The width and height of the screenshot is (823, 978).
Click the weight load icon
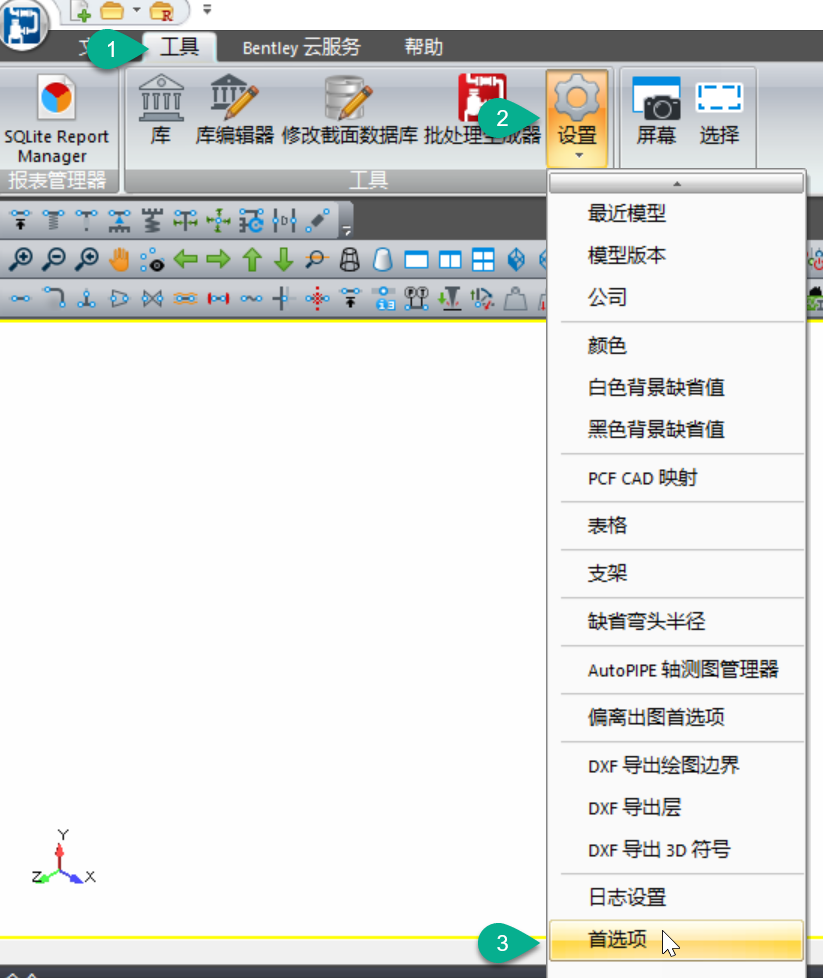[x=515, y=298]
